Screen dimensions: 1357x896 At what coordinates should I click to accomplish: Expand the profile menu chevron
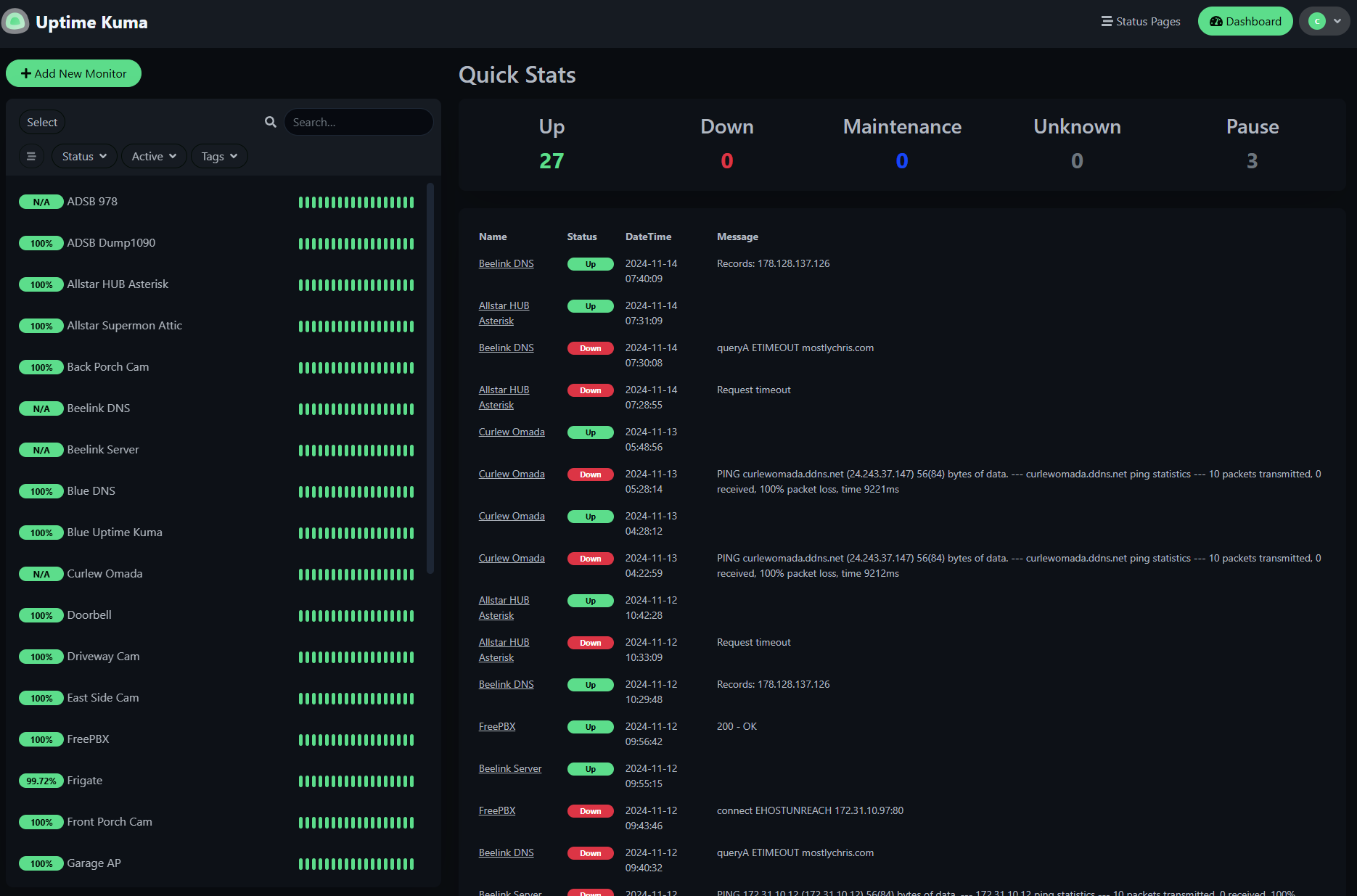click(1337, 21)
